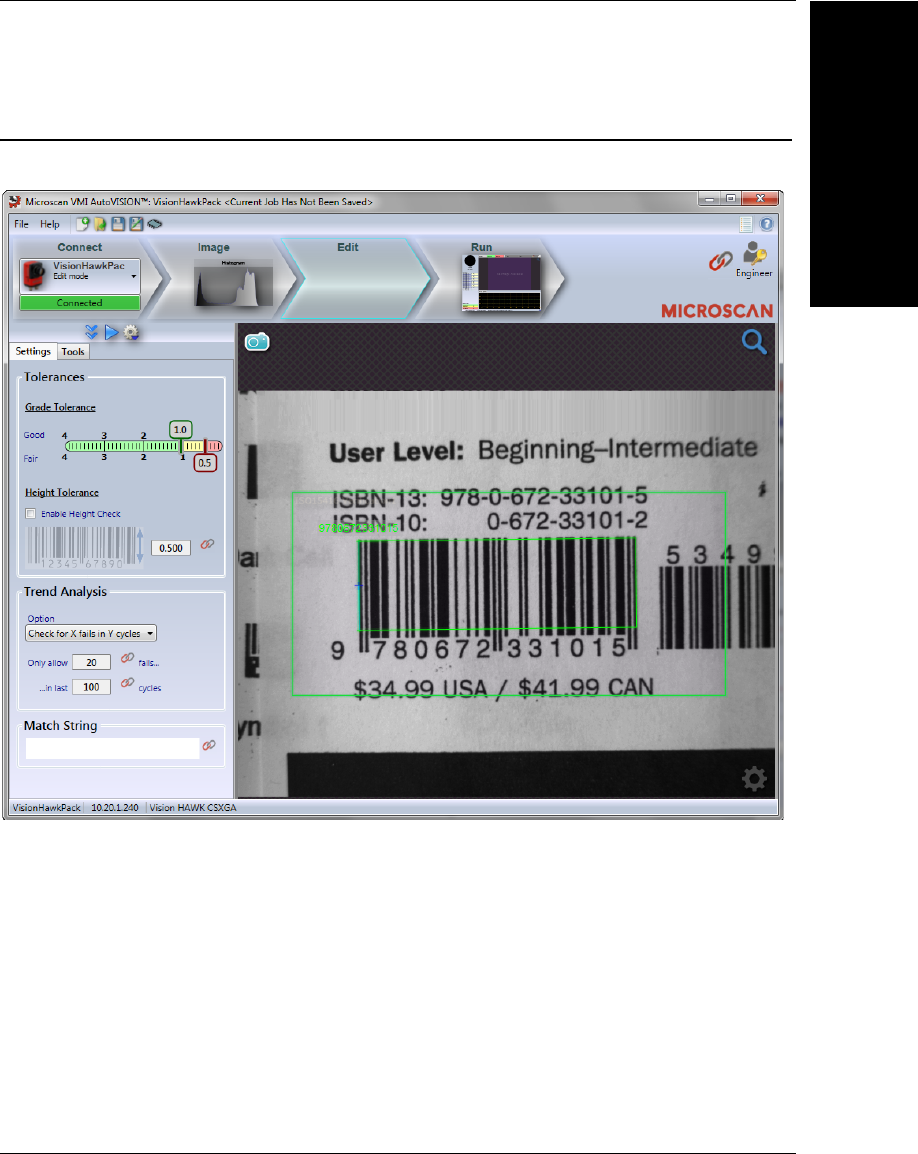Click Vision HAWK CSXGA in status bar

tap(193, 807)
